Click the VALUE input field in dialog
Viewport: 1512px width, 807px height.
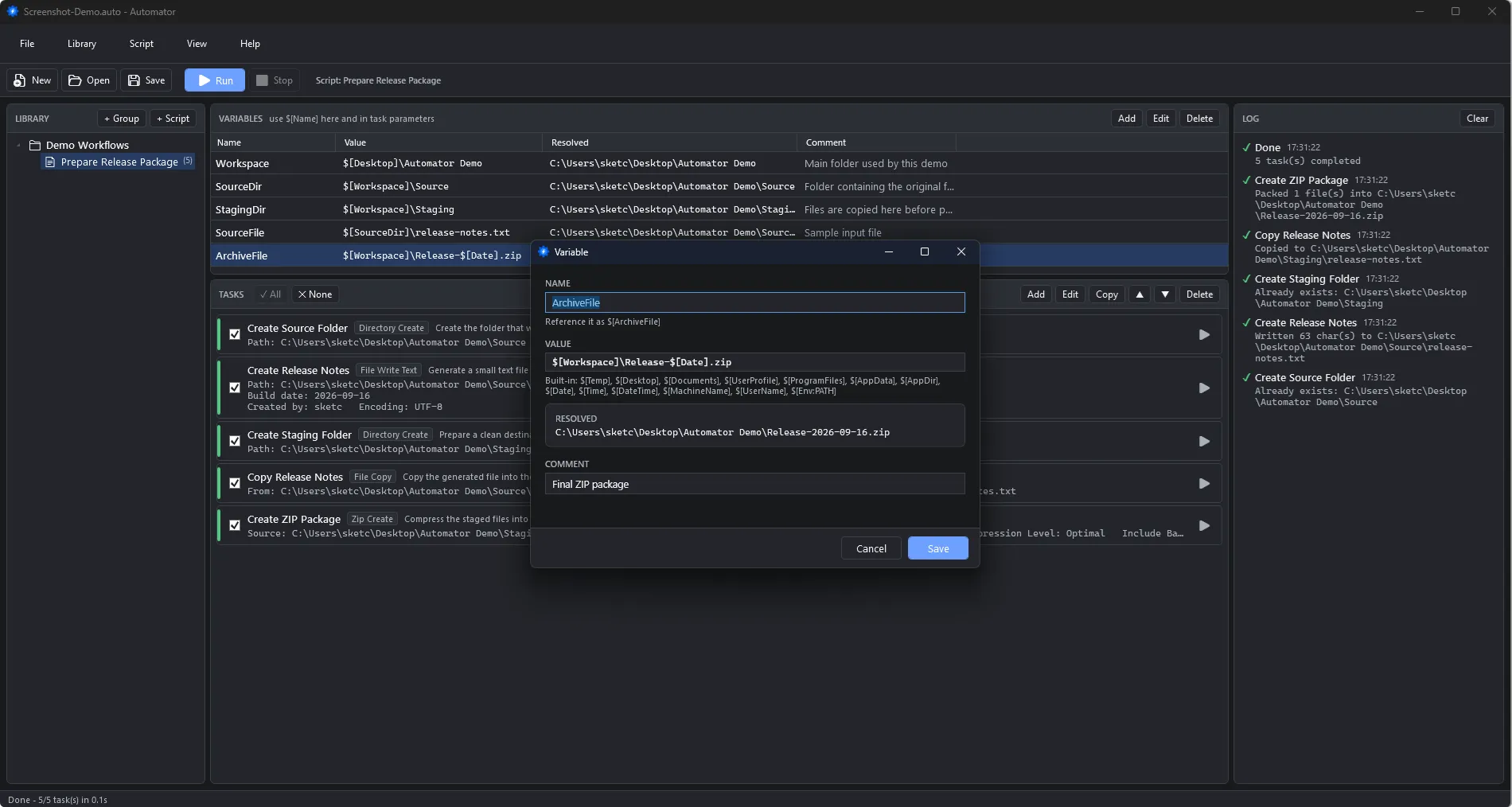[754, 362]
